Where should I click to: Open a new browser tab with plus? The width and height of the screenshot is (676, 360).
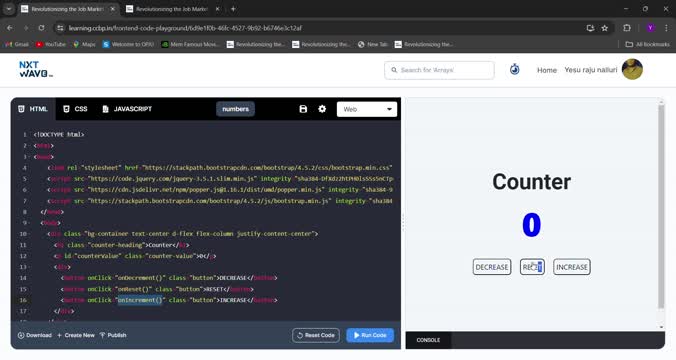(233, 9)
